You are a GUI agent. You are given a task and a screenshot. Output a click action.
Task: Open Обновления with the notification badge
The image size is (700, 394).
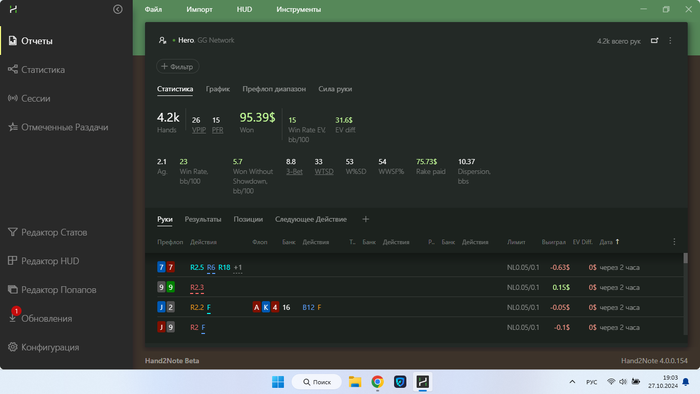coord(66,318)
